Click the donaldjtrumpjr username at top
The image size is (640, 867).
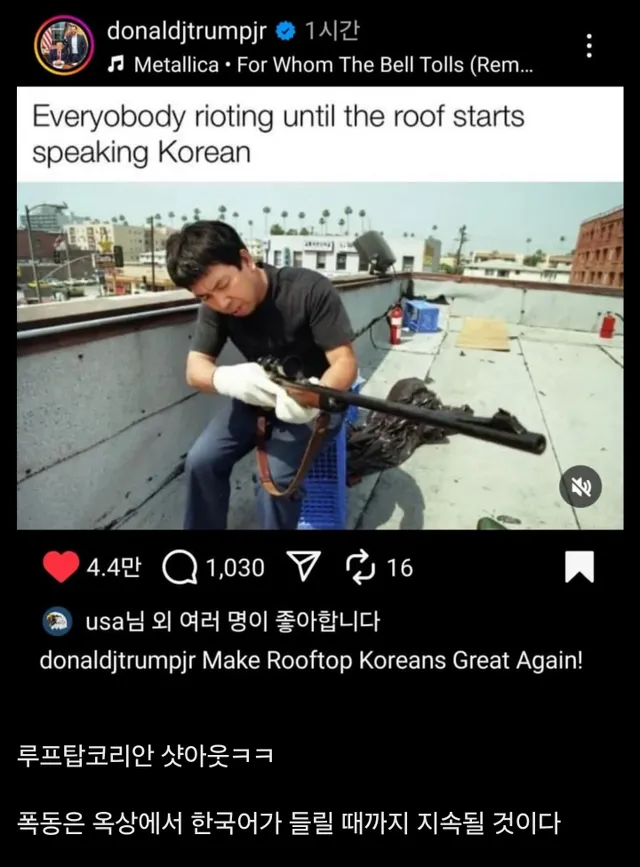[187, 31]
